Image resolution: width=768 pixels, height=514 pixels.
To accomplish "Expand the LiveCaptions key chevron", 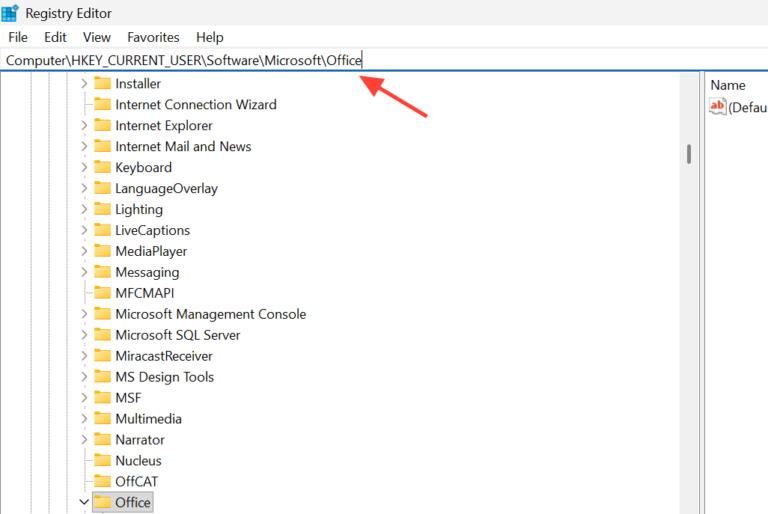I will pos(84,230).
